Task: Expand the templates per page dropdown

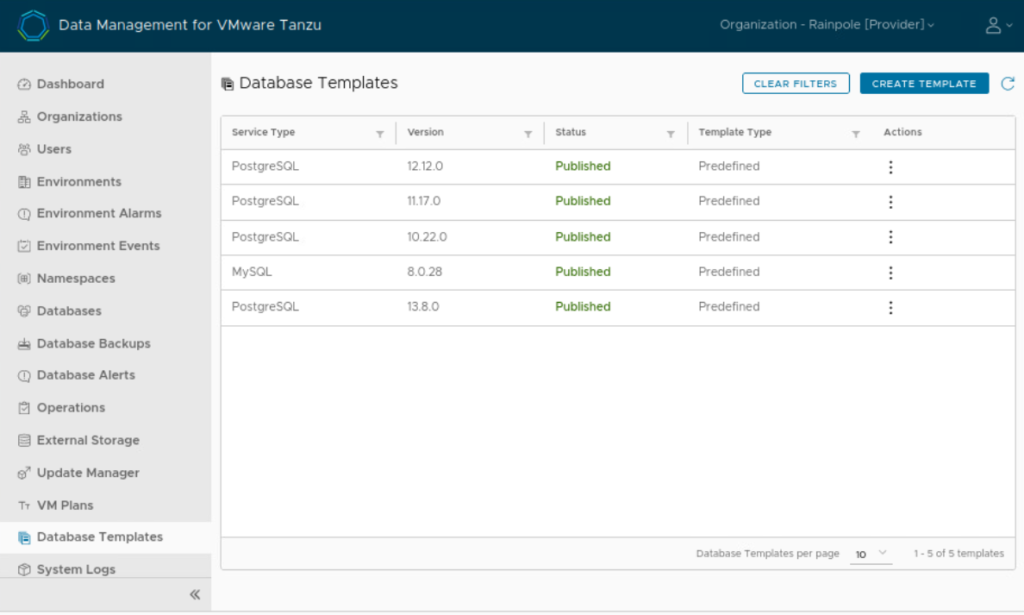Action: point(869,553)
